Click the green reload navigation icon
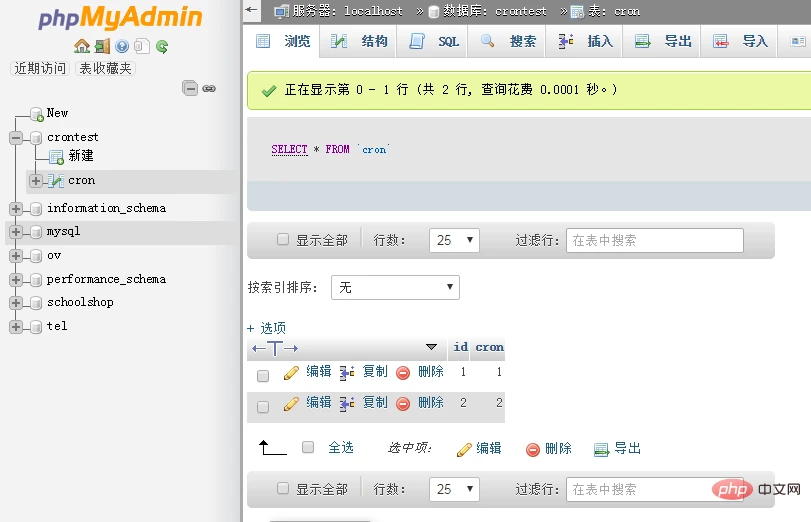Screen dimensions: 811x522 tap(161, 46)
